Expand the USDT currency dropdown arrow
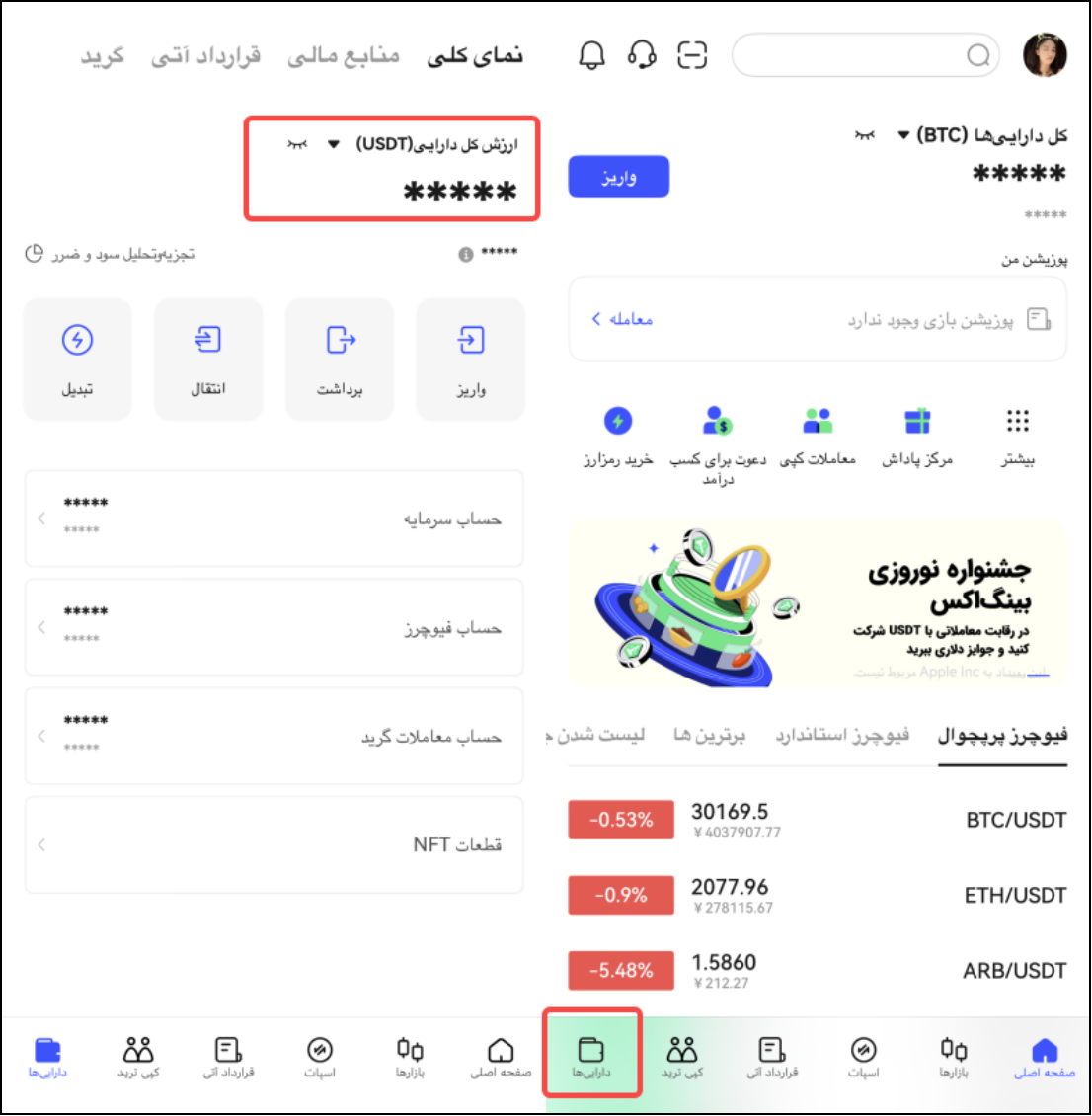Screen dimensions: 1092x1116 click(333, 144)
